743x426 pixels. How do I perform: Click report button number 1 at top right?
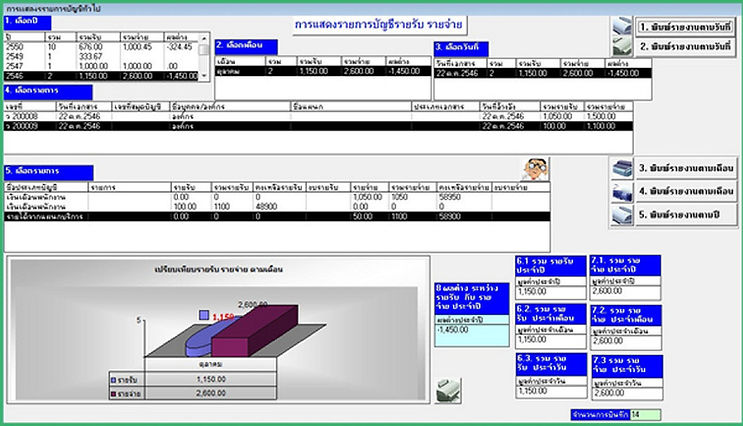tap(685, 27)
